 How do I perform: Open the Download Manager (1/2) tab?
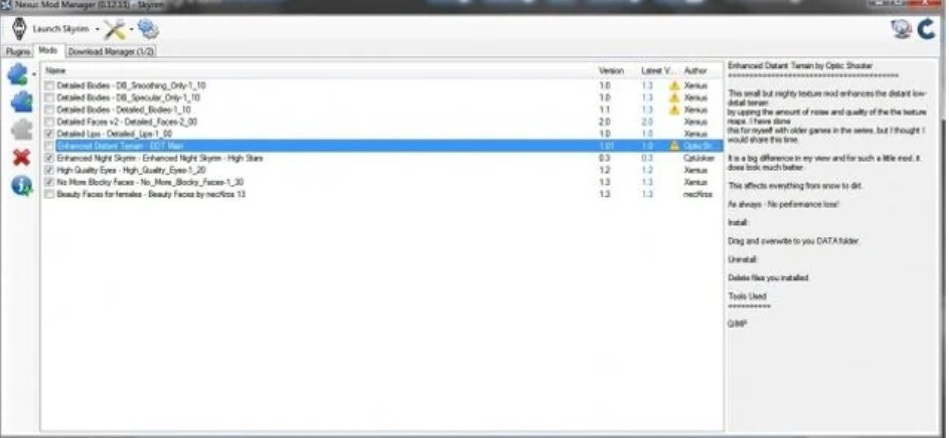click(x=111, y=52)
